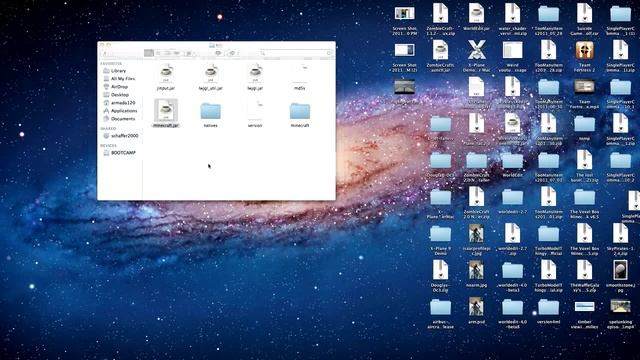Select the Weird youtube message image

(x=512, y=56)
